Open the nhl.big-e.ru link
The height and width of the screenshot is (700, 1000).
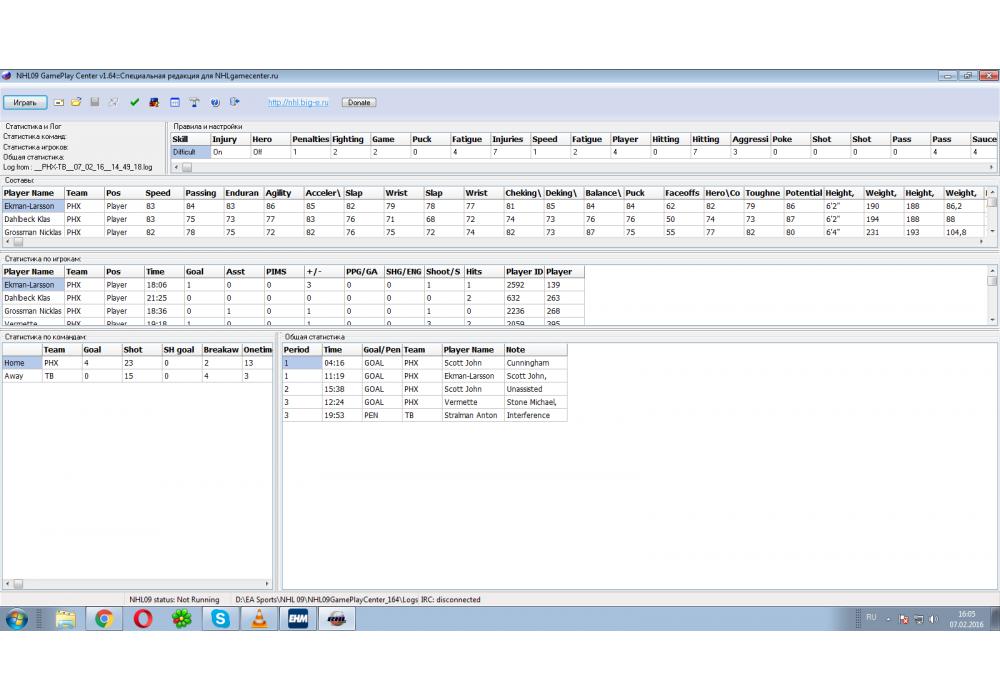pos(298,102)
